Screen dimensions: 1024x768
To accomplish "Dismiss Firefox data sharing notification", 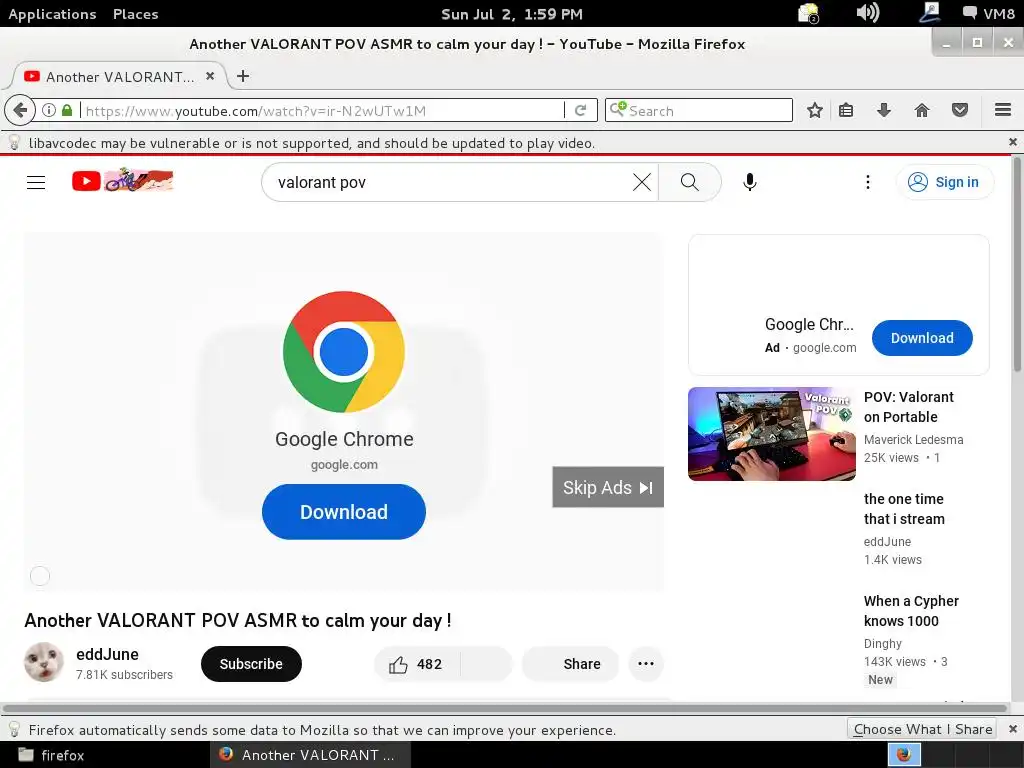I will pos(1012,729).
